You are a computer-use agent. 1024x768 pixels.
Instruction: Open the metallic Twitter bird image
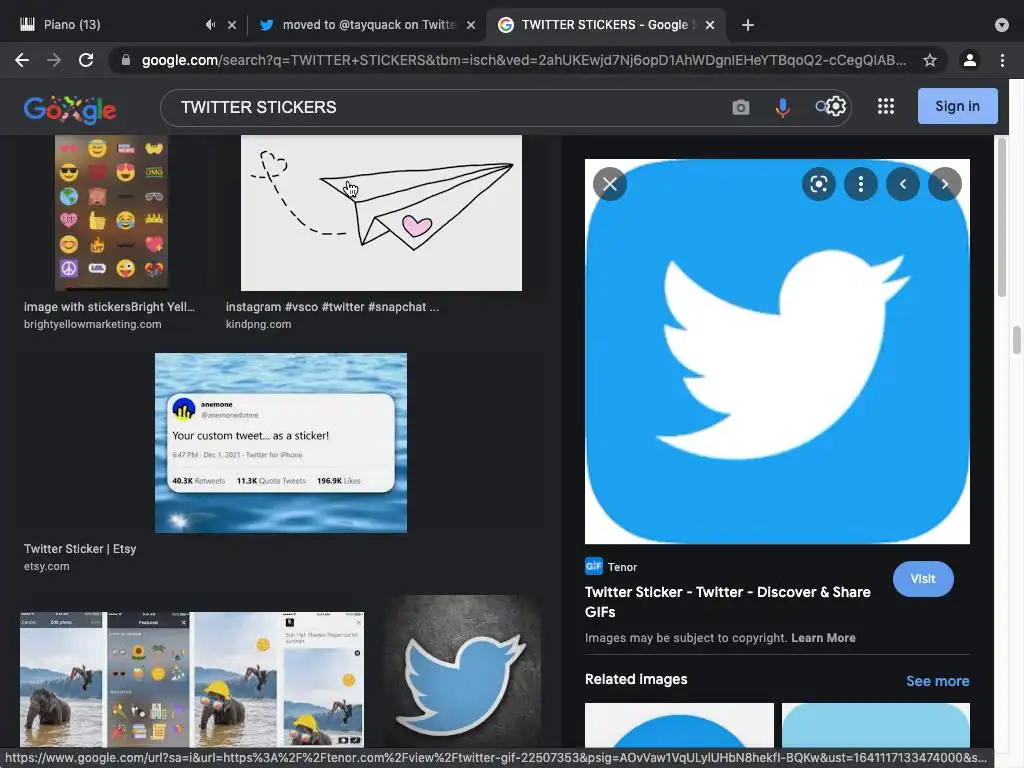(x=463, y=673)
